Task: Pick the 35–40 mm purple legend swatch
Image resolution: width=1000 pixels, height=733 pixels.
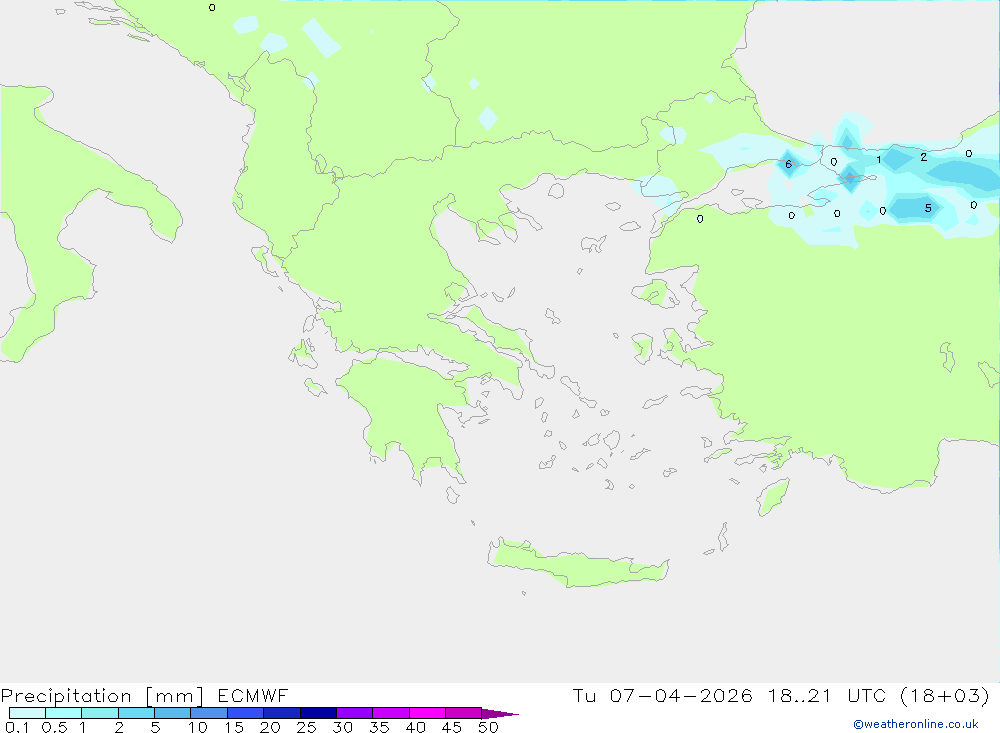Action: coord(391,713)
